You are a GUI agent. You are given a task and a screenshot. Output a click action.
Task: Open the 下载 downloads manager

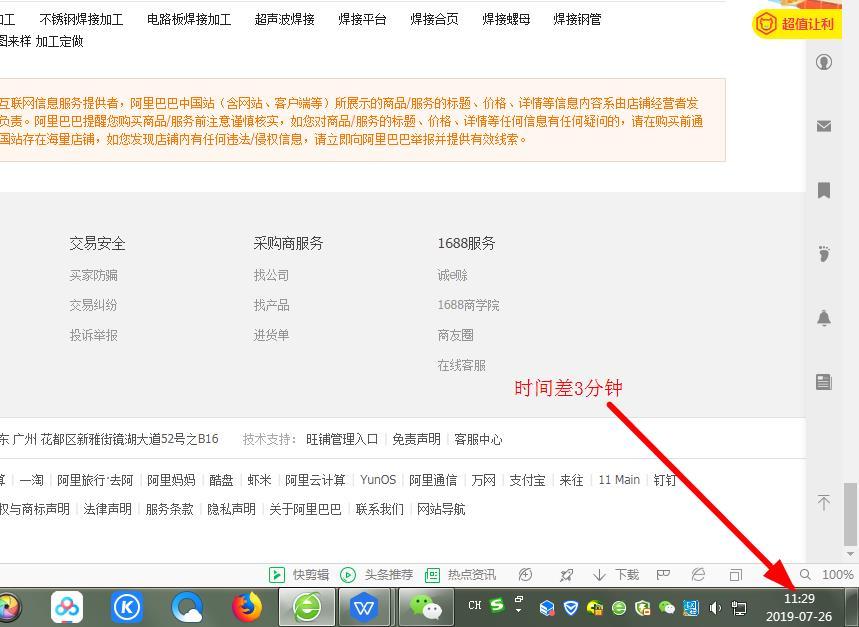(x=616, y=574)
